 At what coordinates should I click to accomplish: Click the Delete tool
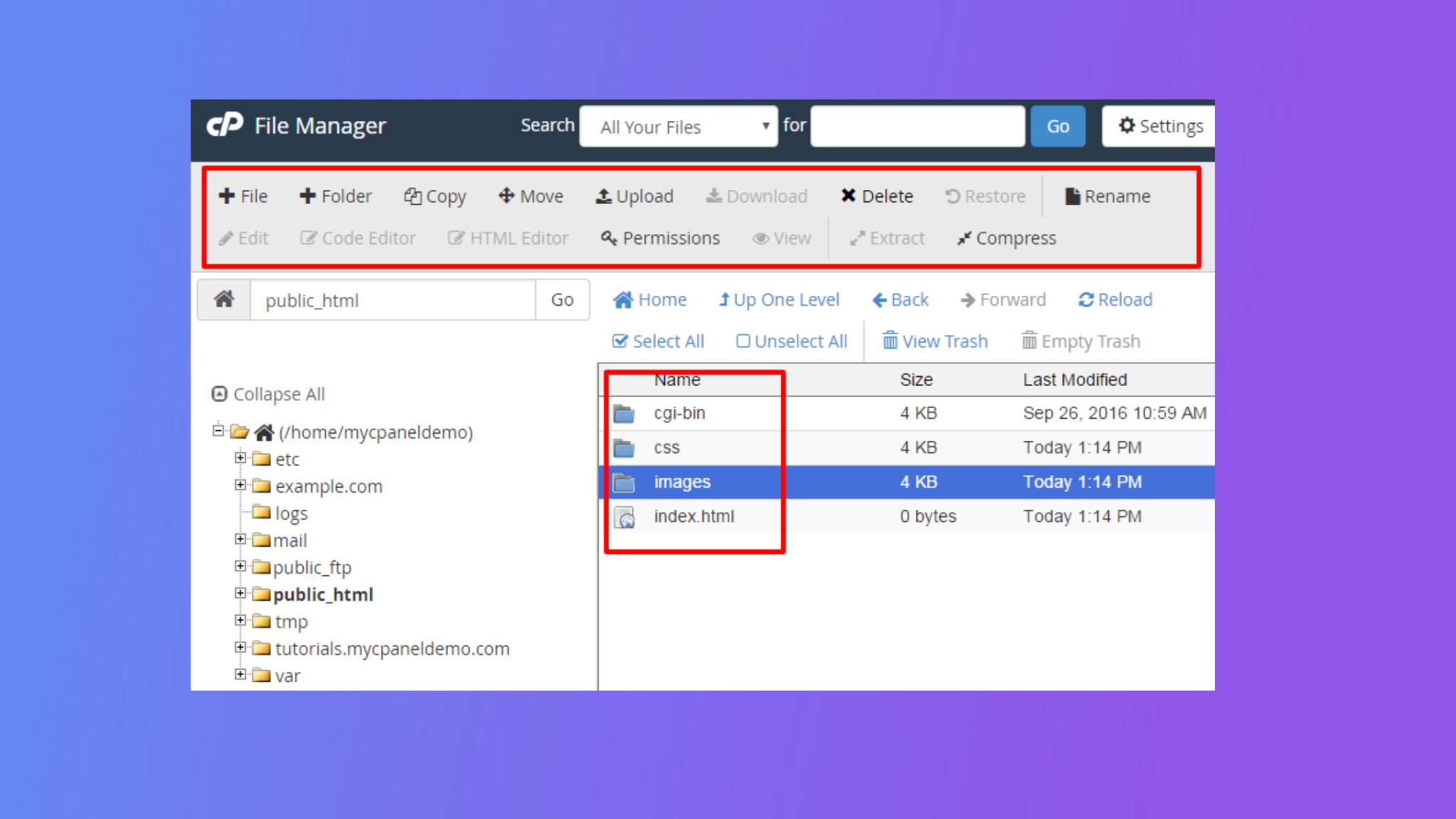[877, 196]
